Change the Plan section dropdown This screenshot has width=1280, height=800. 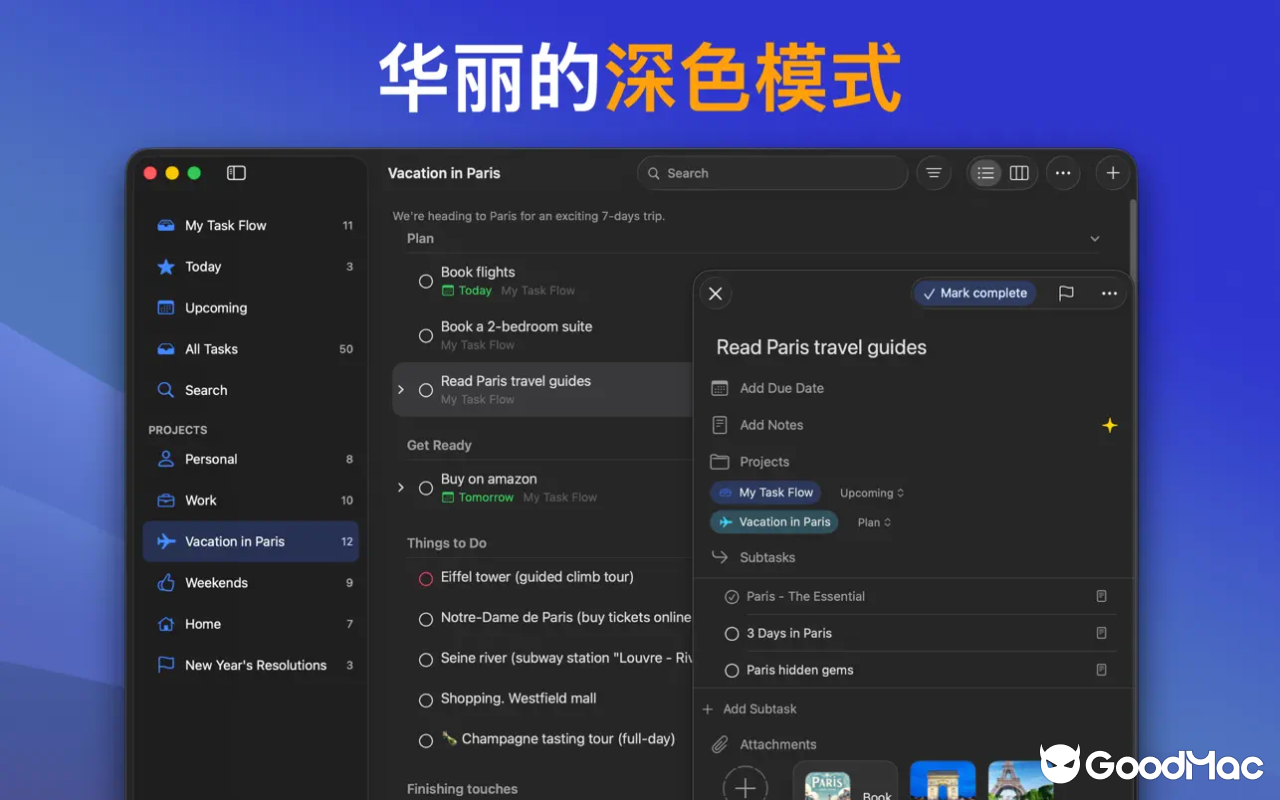click(874, 522)
